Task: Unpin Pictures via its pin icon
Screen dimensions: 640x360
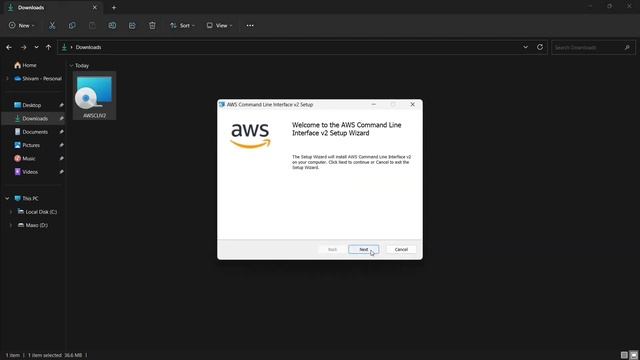Action: 61,145
